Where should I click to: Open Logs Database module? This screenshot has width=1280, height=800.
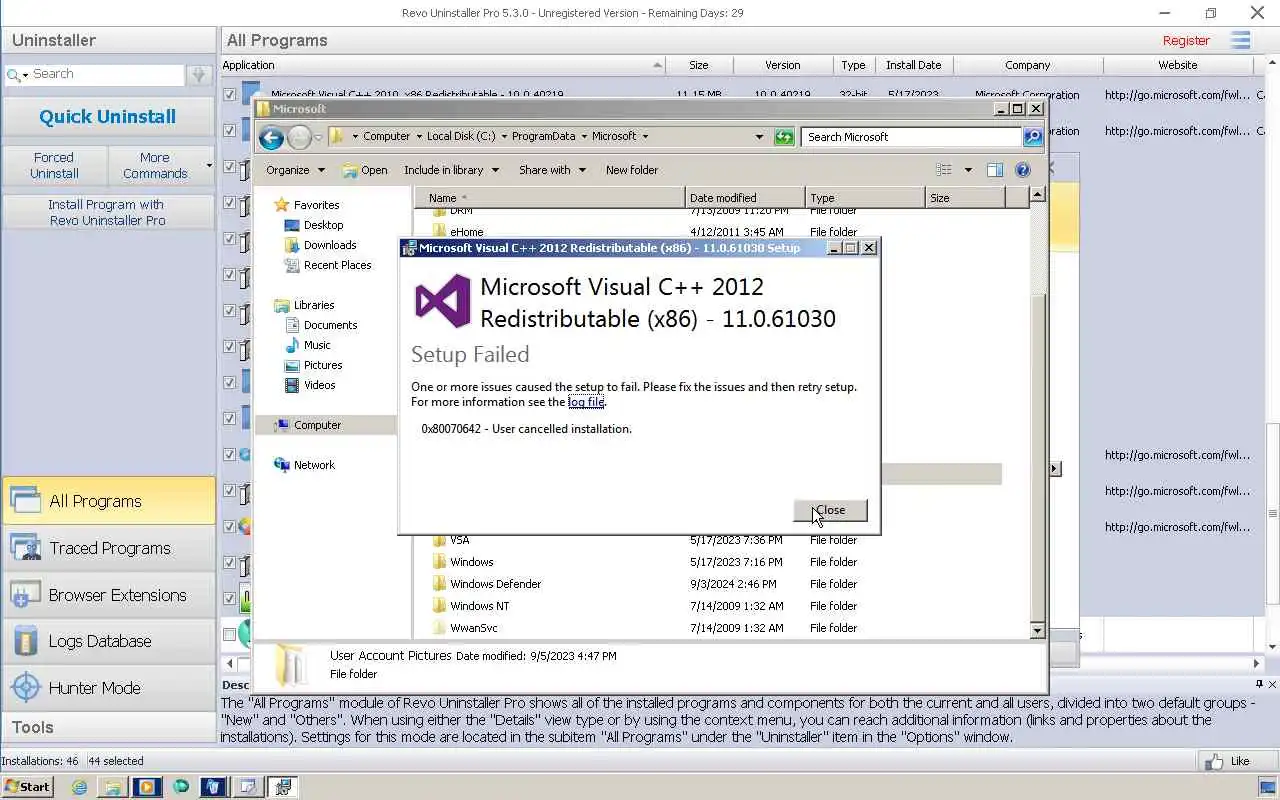[108, 641]
